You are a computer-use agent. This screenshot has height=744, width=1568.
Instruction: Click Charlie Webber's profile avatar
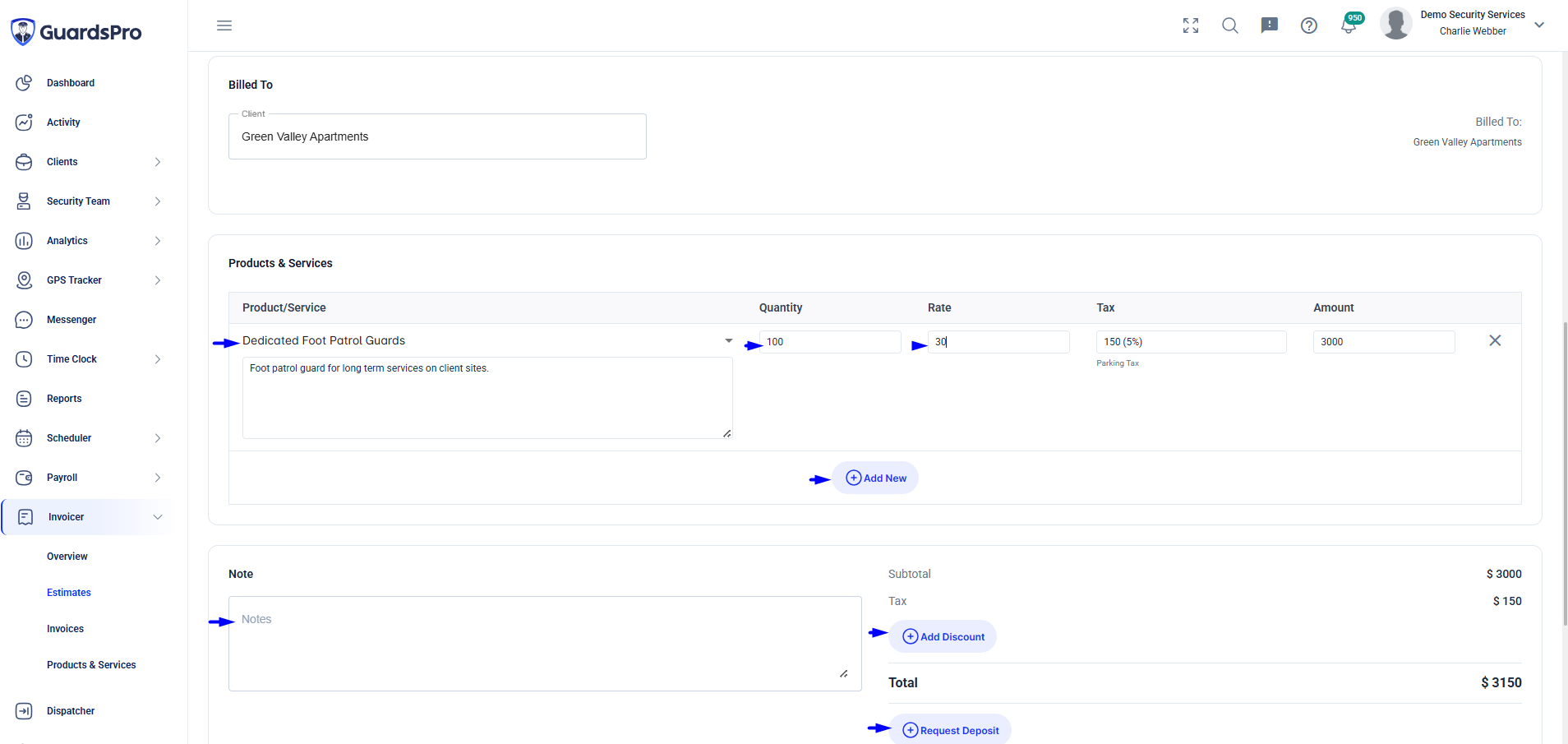1396,24
